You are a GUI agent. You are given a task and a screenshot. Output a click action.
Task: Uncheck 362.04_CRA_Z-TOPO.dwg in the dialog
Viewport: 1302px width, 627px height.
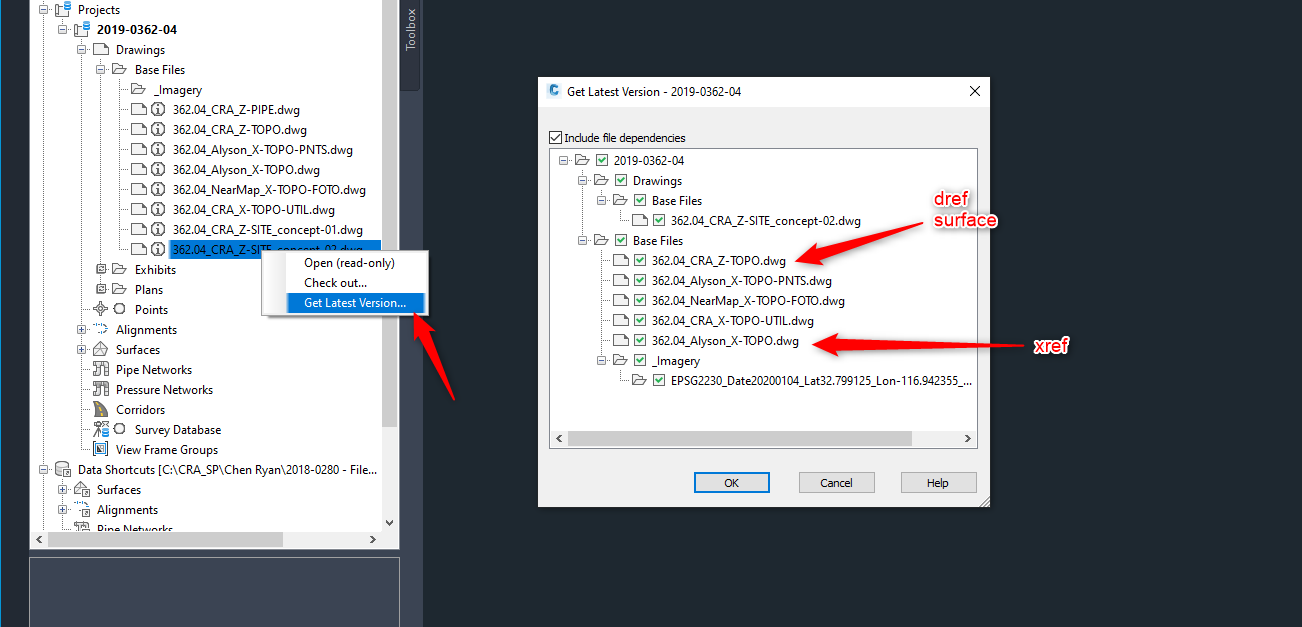(642, 261)
